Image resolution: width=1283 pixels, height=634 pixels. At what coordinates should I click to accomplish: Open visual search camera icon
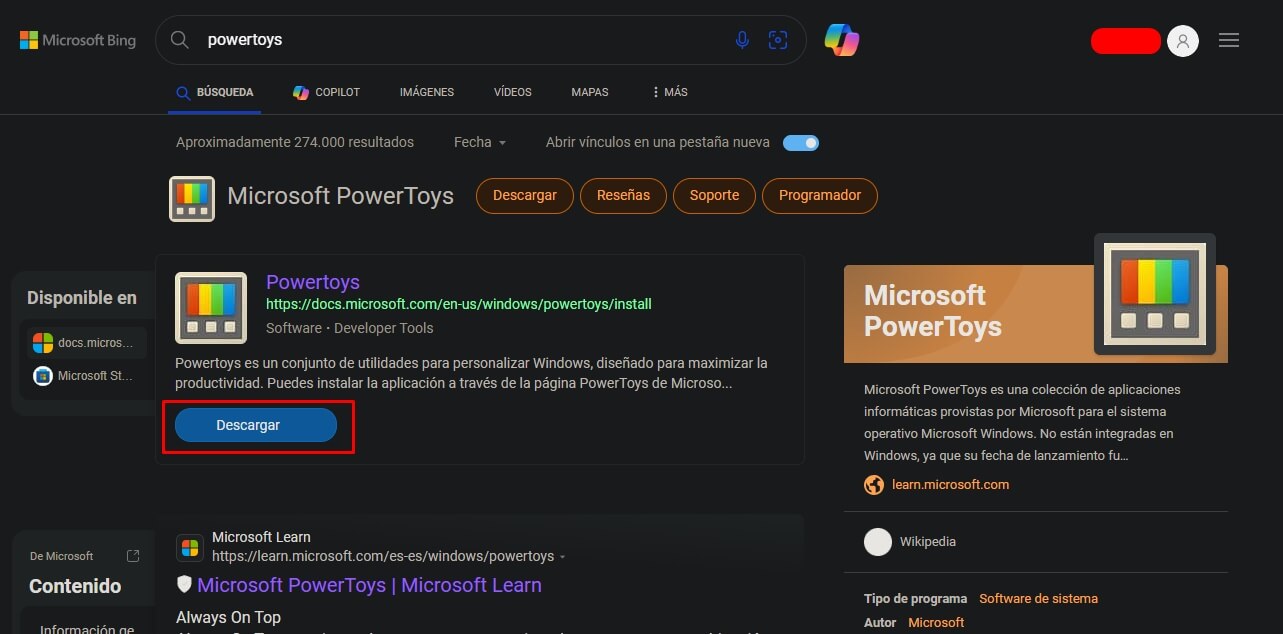click(777, 40)
